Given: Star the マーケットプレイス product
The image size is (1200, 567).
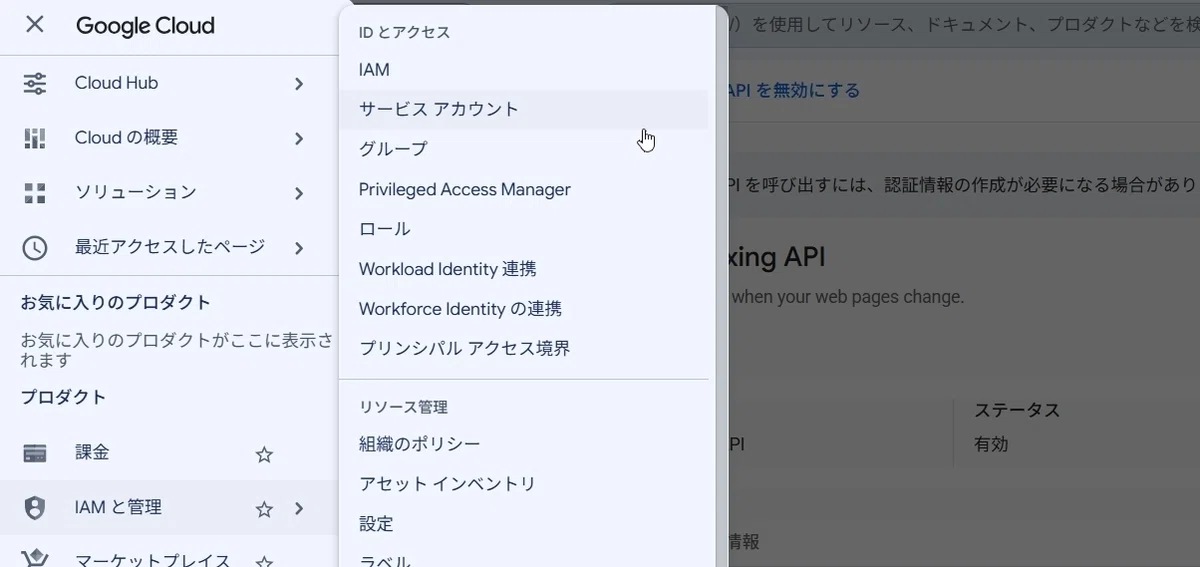Looking at the screenshot, I should click(264, 562).
